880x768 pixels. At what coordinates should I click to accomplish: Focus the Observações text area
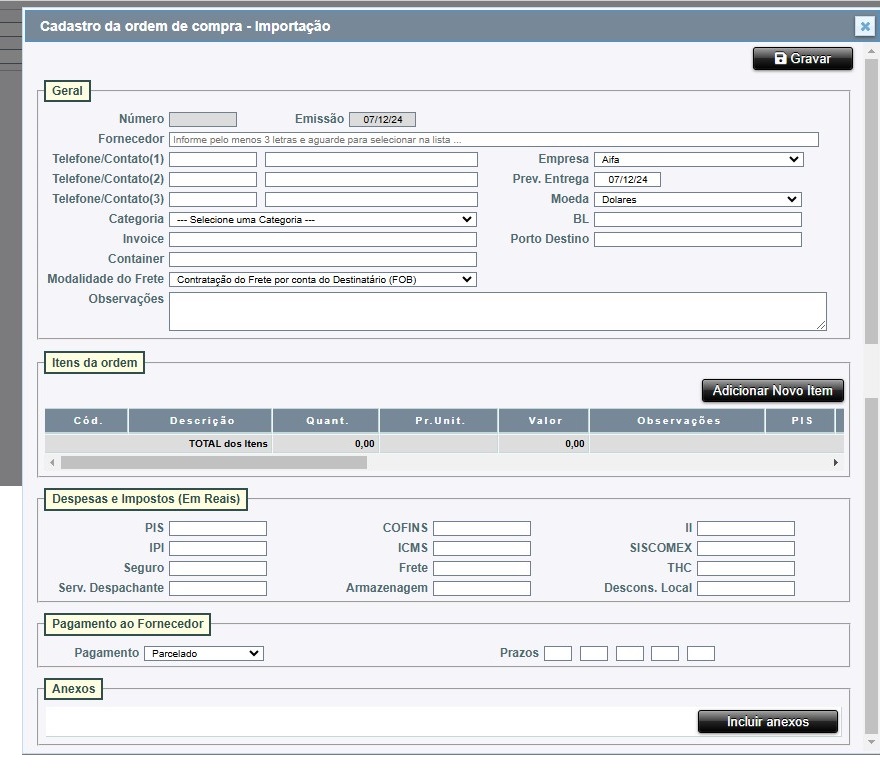point(497,311)
